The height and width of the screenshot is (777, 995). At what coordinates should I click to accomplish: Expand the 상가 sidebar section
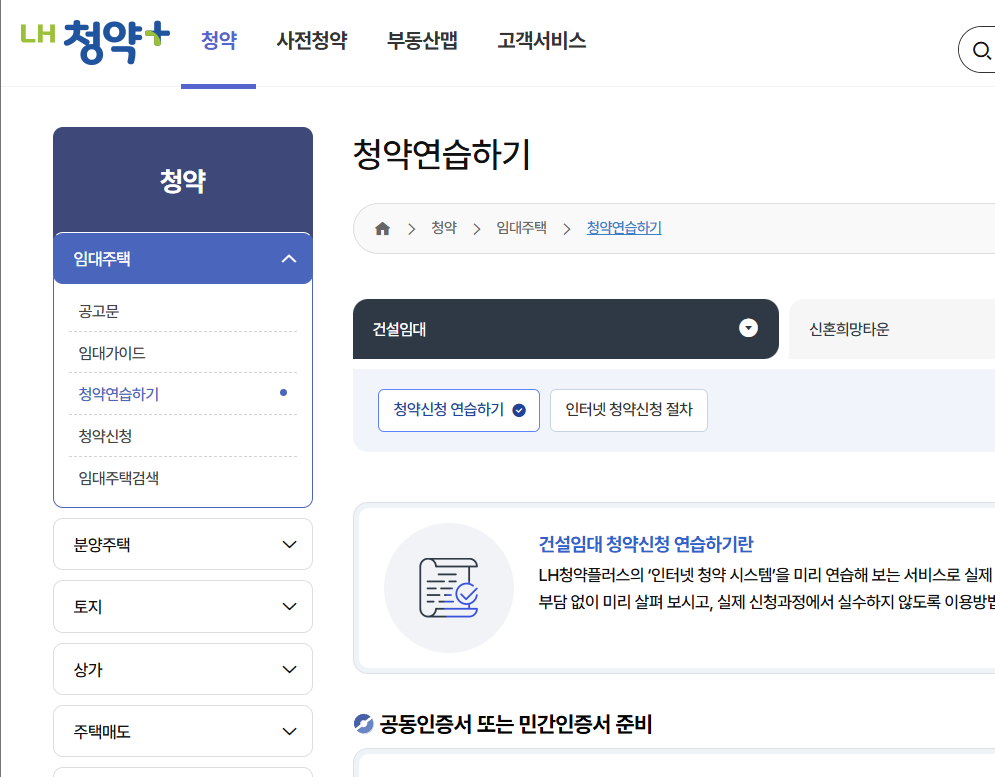point(183,669)
